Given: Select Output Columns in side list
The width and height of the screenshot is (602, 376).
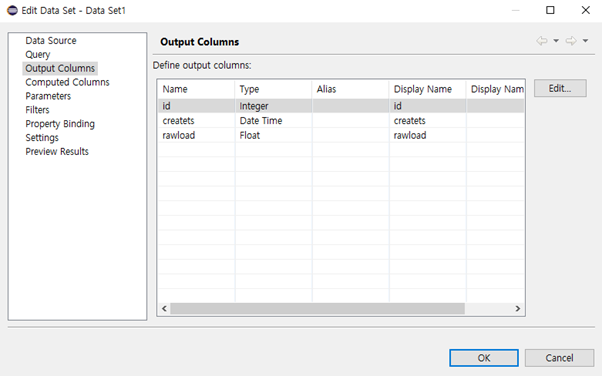Looking at the screenshot, I should (60, 68).
